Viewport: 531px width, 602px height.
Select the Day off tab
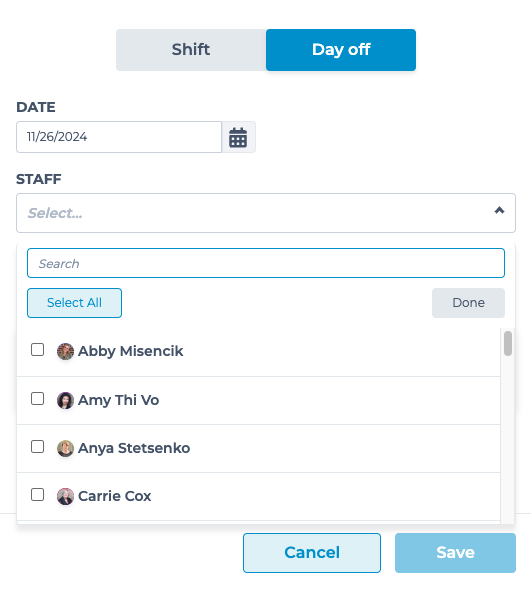coord(341,50)
